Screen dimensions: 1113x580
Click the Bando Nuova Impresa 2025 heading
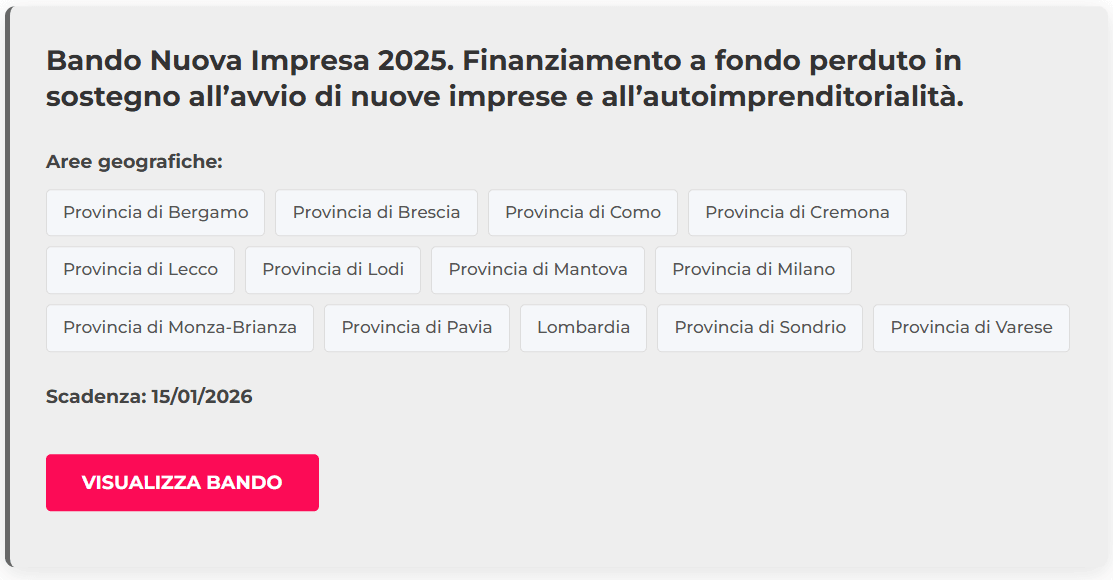tap(250, 61)
